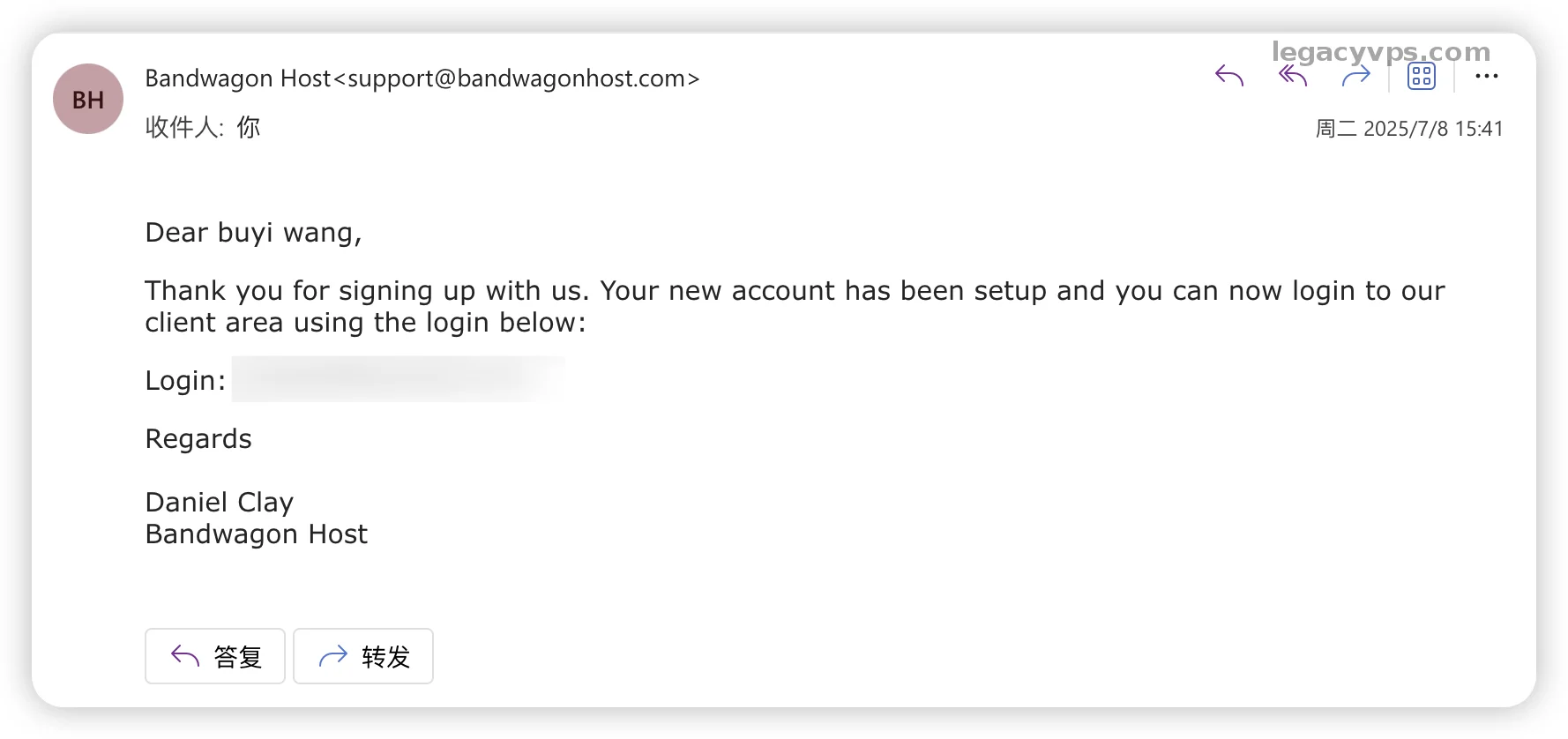
Task: Open the apps grid icon
Action: point(1421,77)
